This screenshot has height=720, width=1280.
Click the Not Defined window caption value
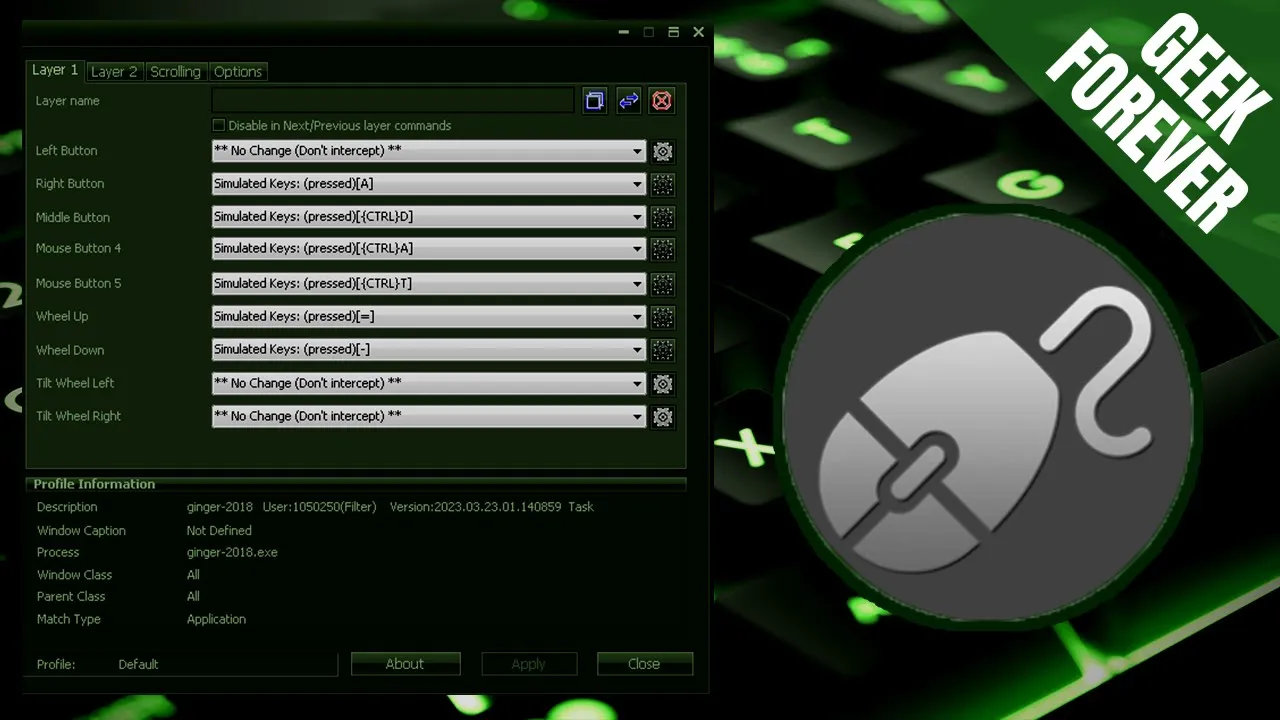point(219,531)
